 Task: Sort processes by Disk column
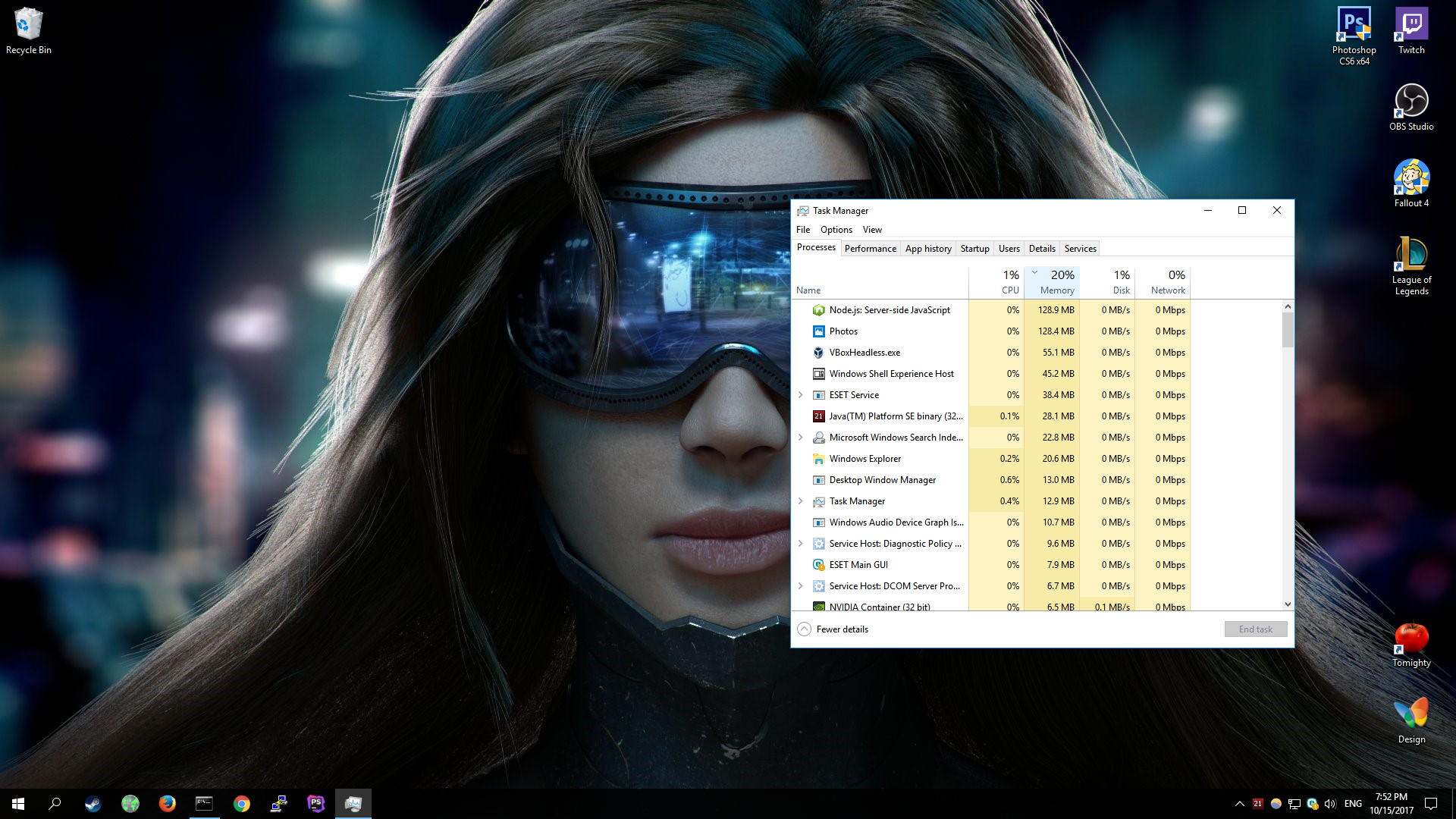(x=1107, y=282)
